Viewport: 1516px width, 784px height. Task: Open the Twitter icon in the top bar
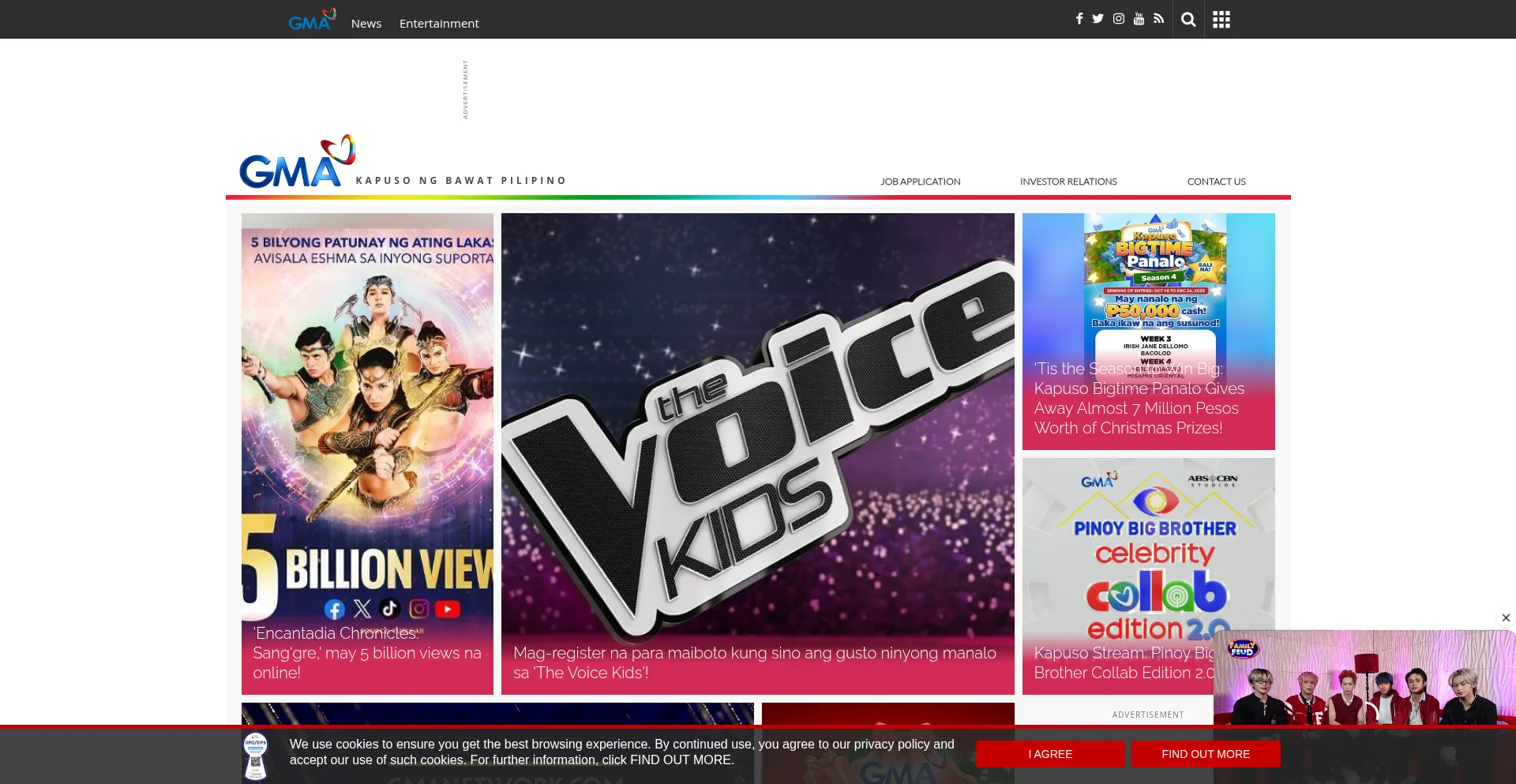coord(1098,18)
